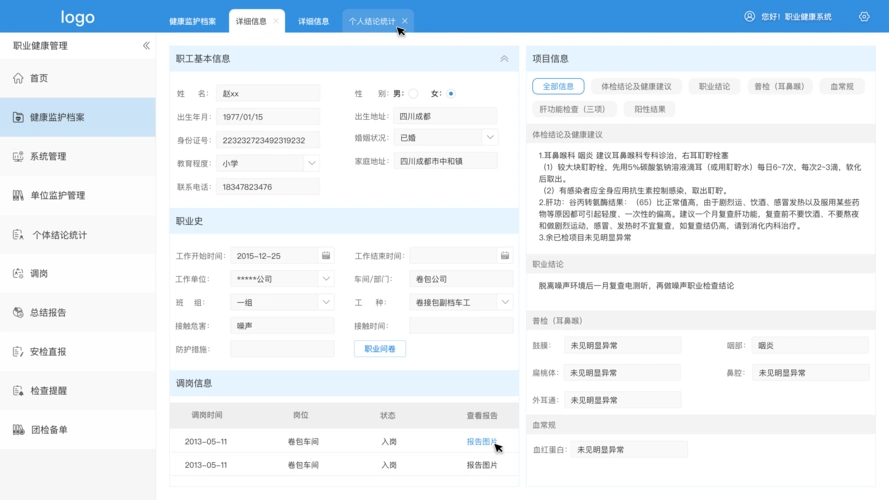Close the first 详细信息 tab
This screenshot has width=889, height=500.
click(276, 21)
